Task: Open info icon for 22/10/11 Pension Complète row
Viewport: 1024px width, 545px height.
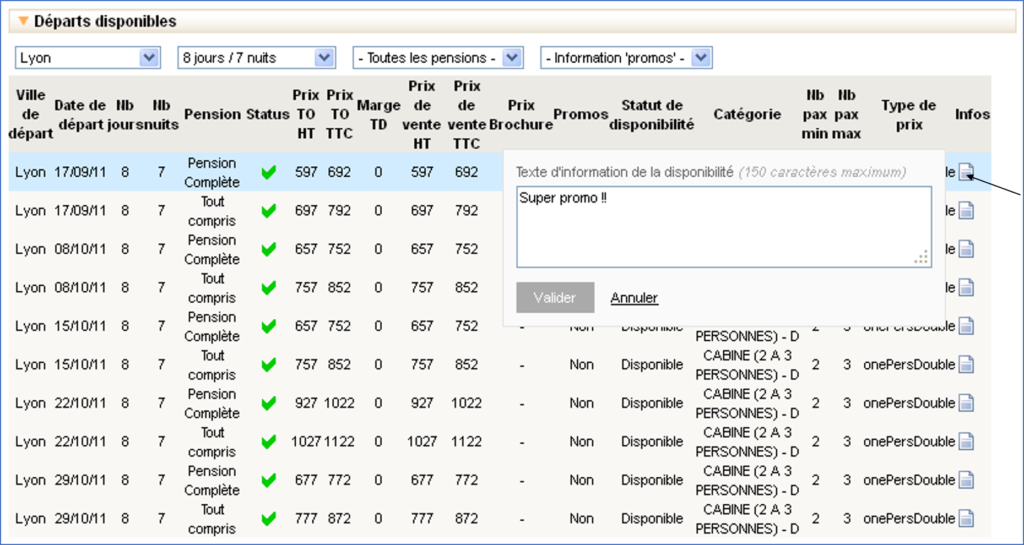Action: [965, 403]
